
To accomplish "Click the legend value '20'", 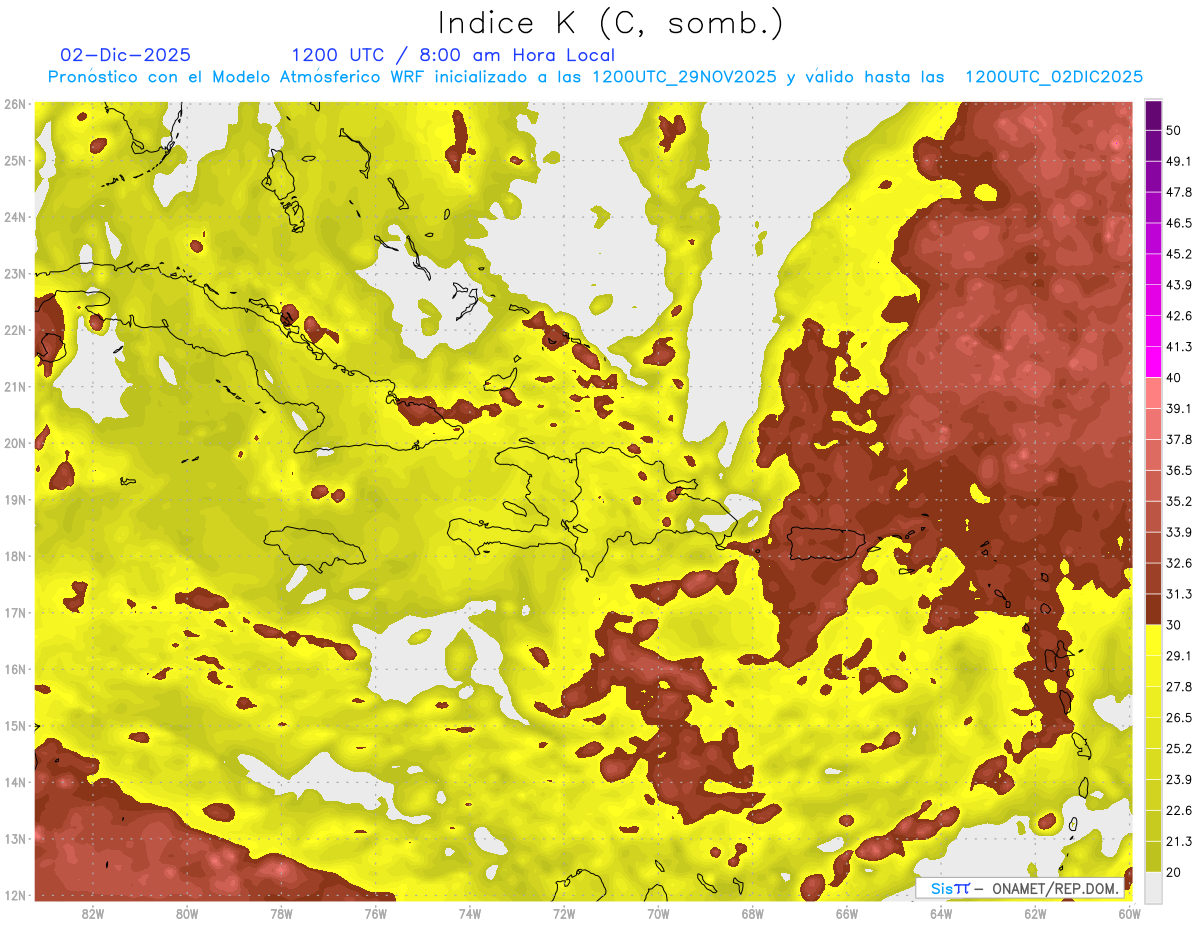I will (x=1175, y=872).
